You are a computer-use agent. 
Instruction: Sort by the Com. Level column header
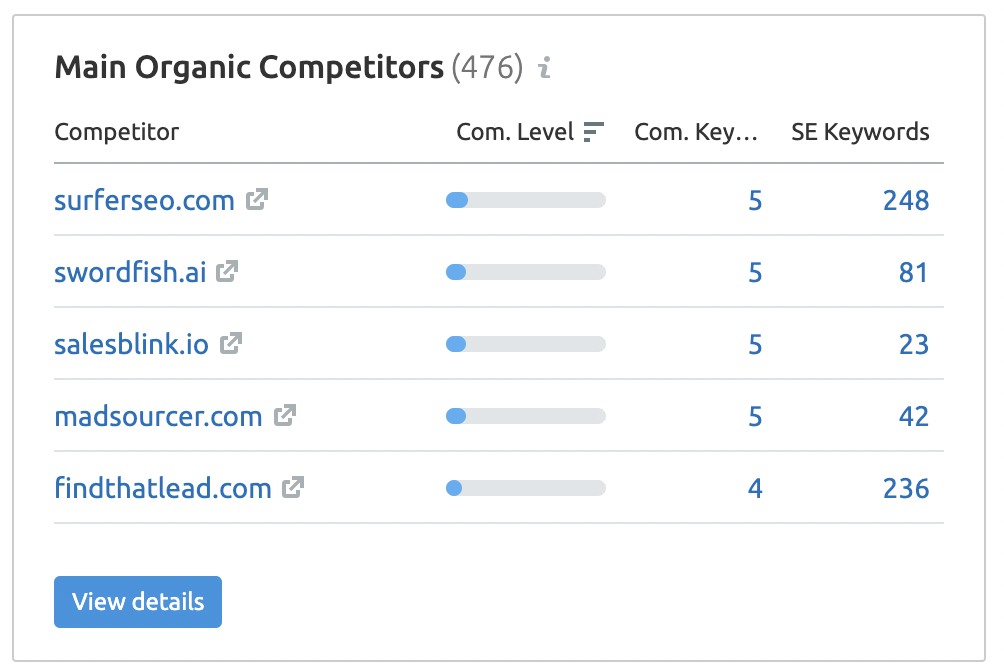pos(515,132)
